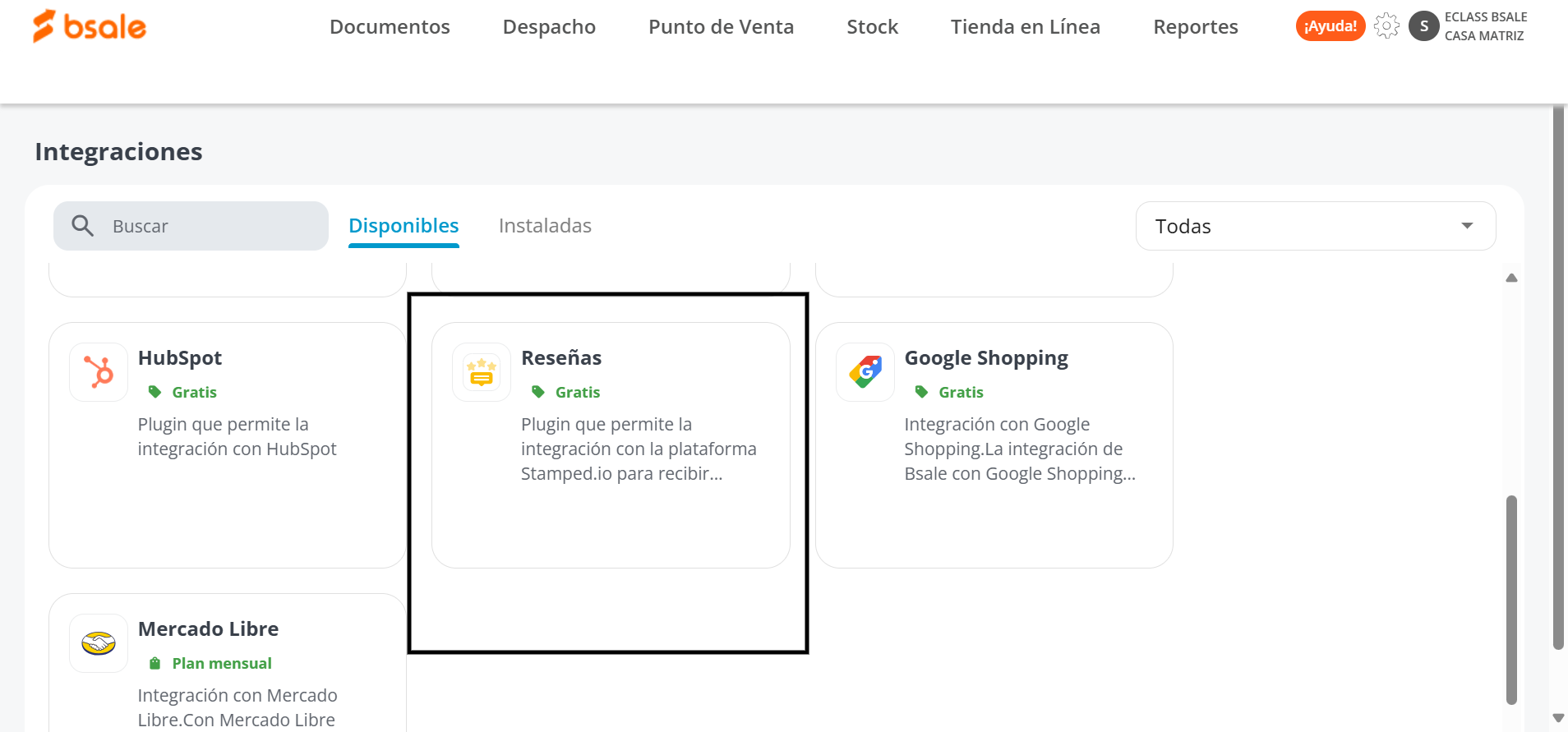Click the 'Bsale con Google Shopping...' description
Image resolution: width=1568 pixels, height=732 pixels.
[x=1020, y=474]
